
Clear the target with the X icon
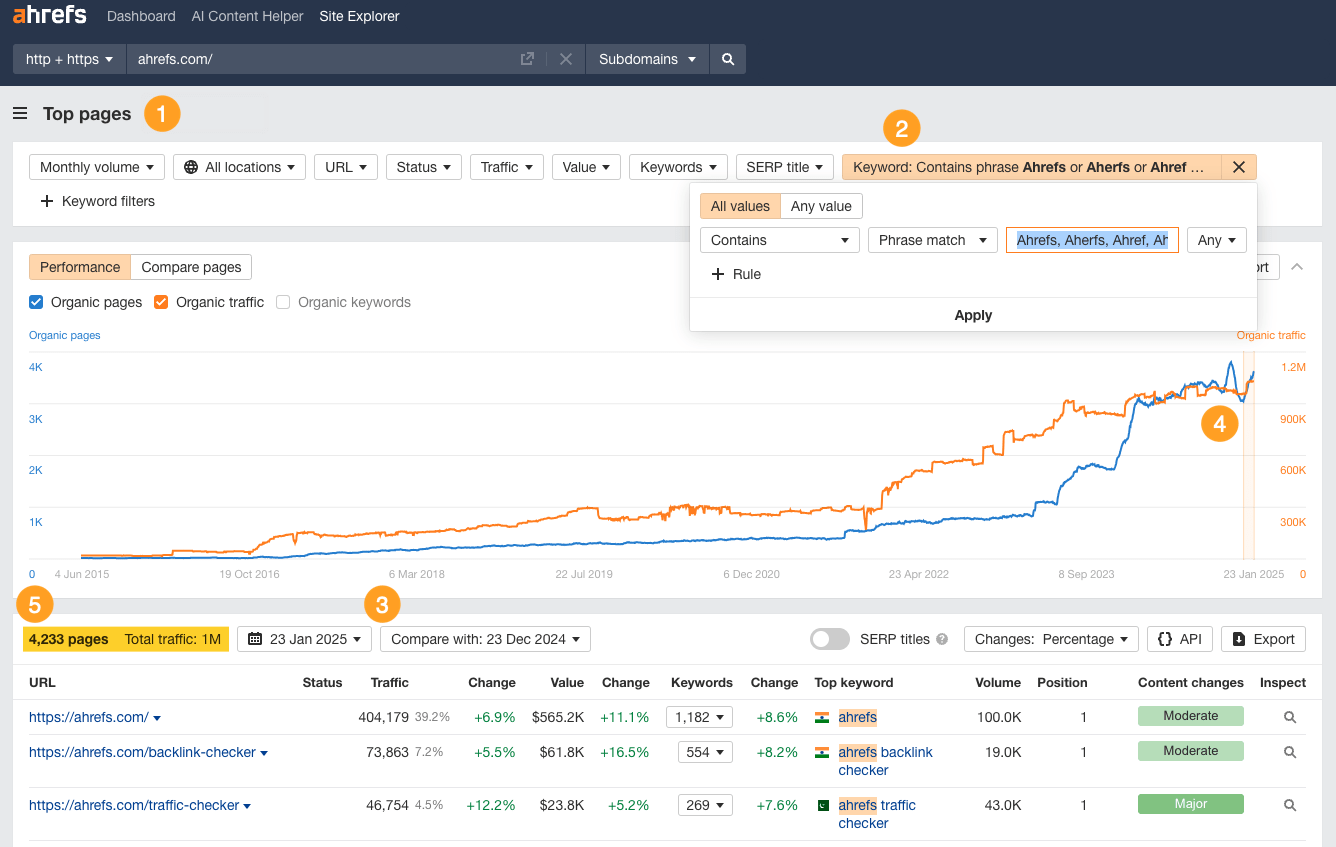565,58
